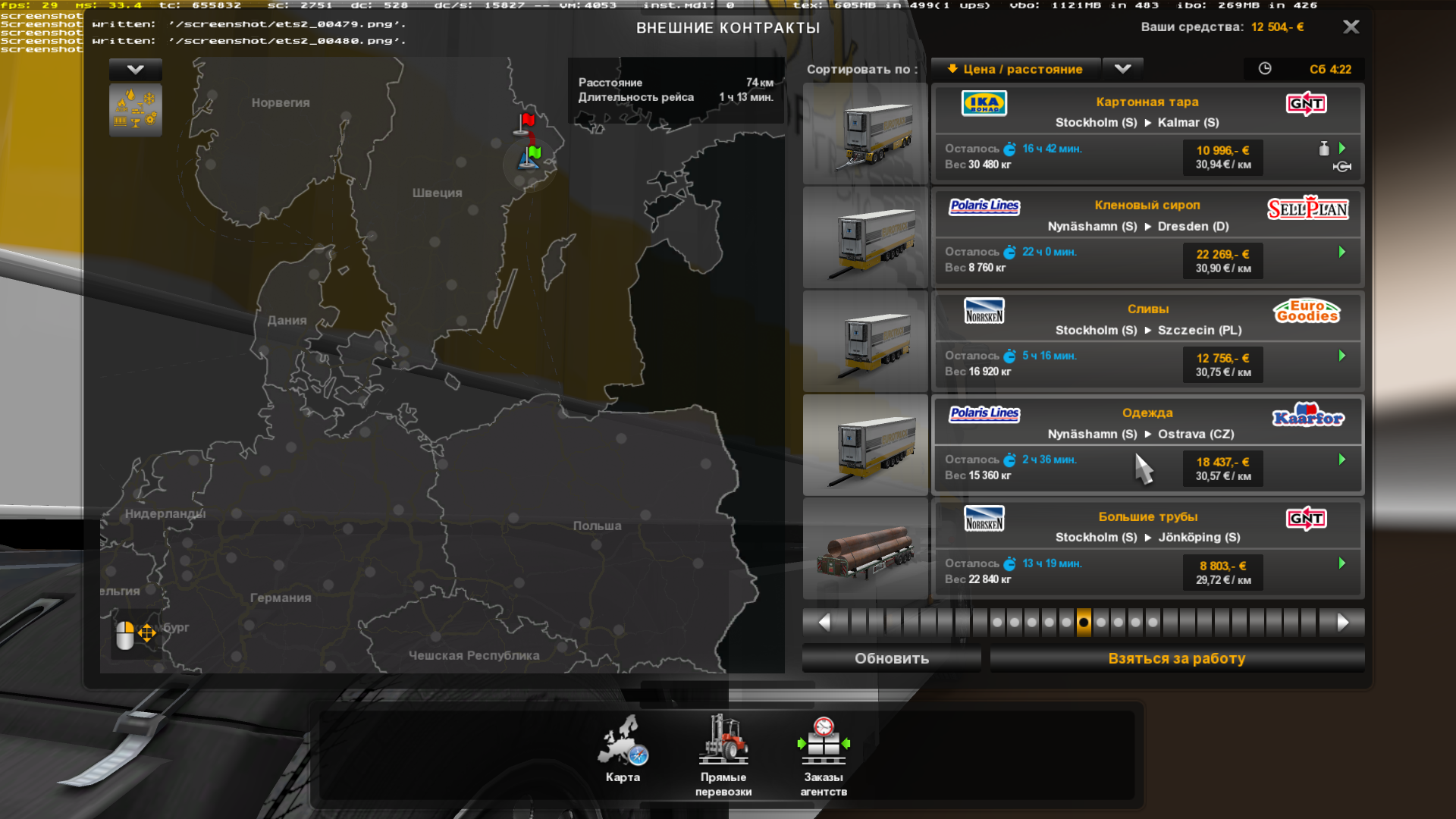This screenshot has width=1456, height=819.
Task: Expand green arrow on Большие трубы job
Action: point(1342,563)
